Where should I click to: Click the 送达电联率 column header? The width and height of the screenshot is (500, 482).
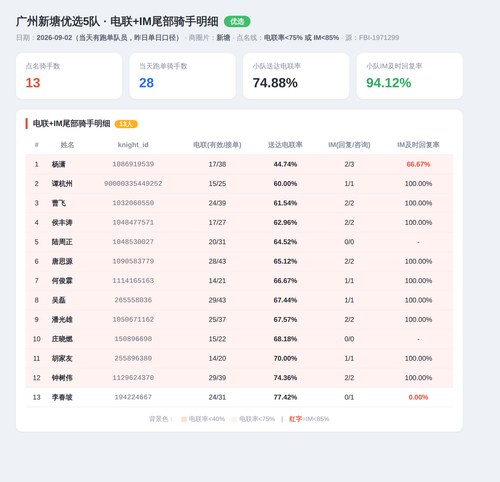(285, 145)
